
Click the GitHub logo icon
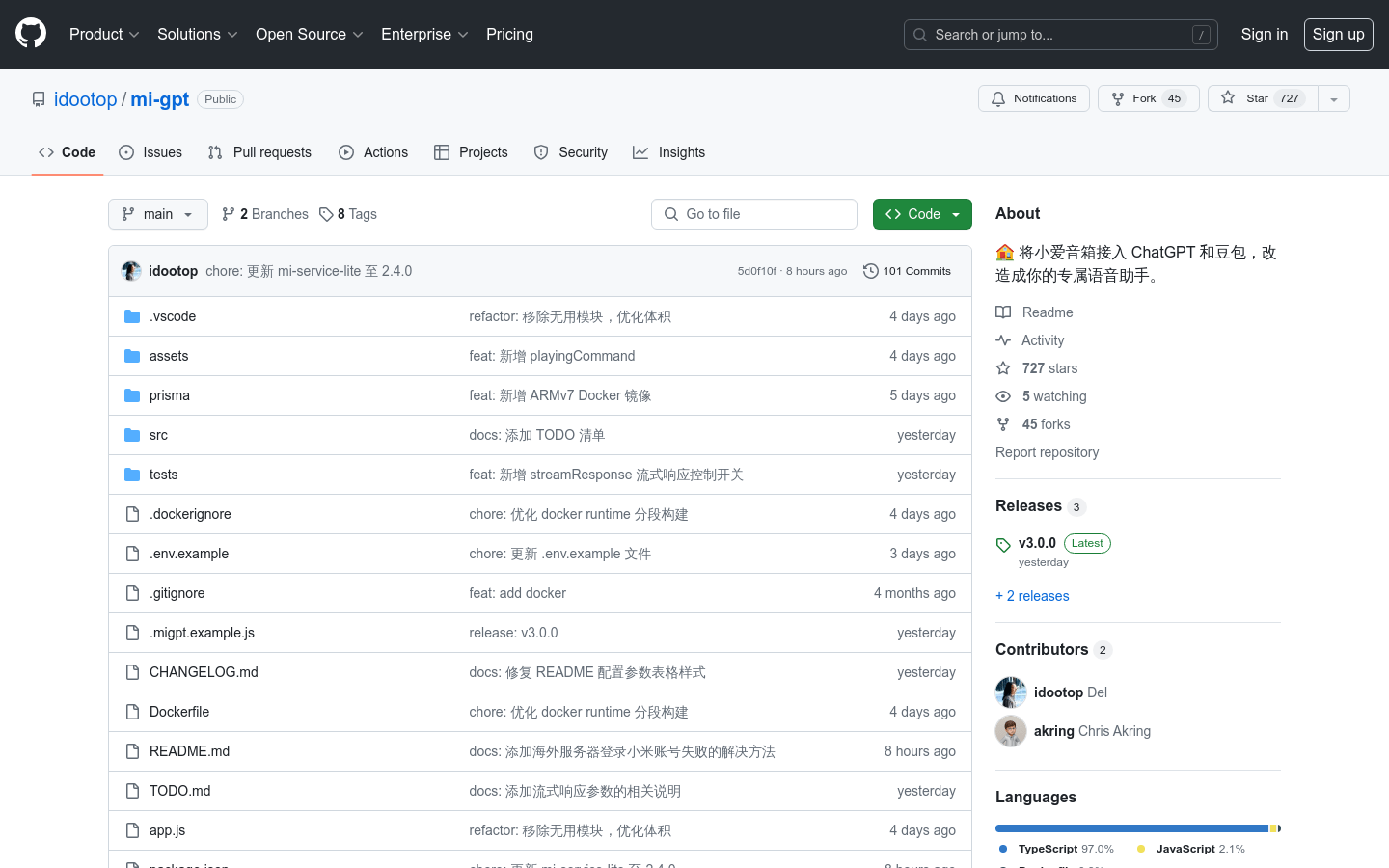[x=31, y=34]
